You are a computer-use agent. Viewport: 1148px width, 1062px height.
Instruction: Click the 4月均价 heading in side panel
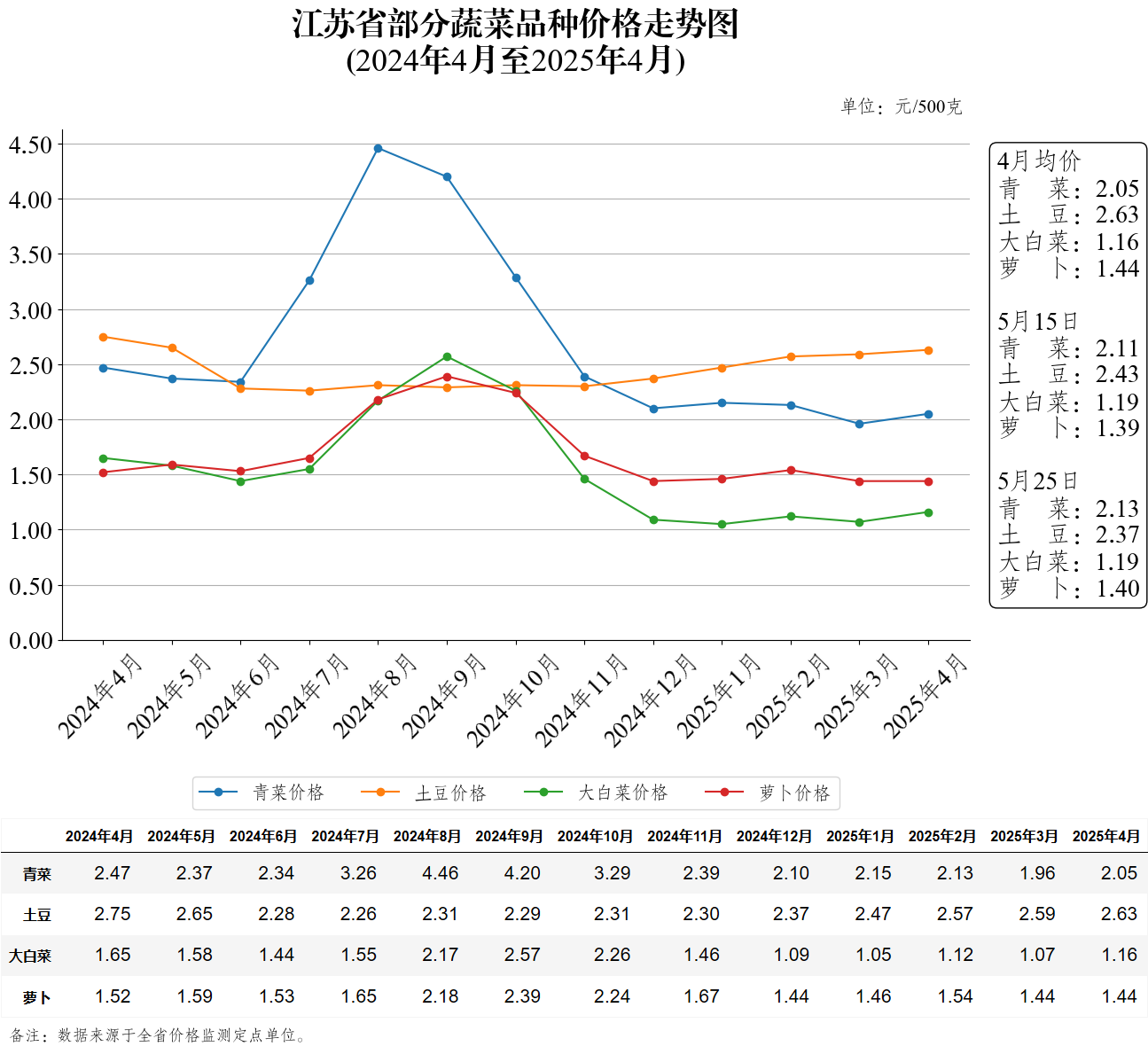(1039, 161)
